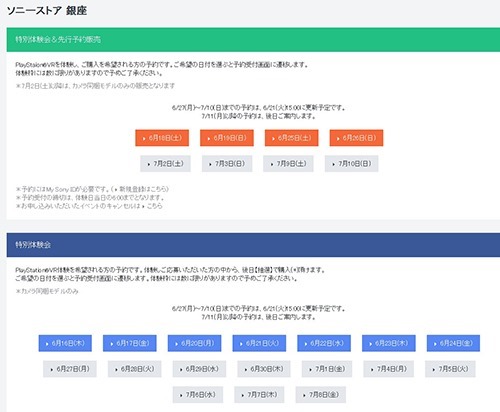
Task: Click the gray 7月5日(火) button
Action: point(450,369)
